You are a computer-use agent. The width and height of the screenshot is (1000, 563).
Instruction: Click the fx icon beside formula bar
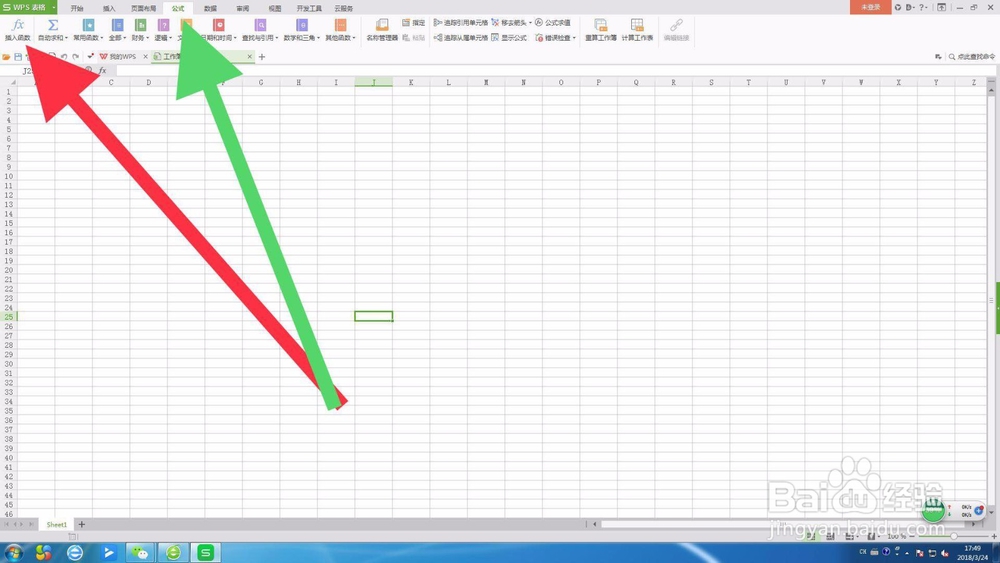click(102, 71)
